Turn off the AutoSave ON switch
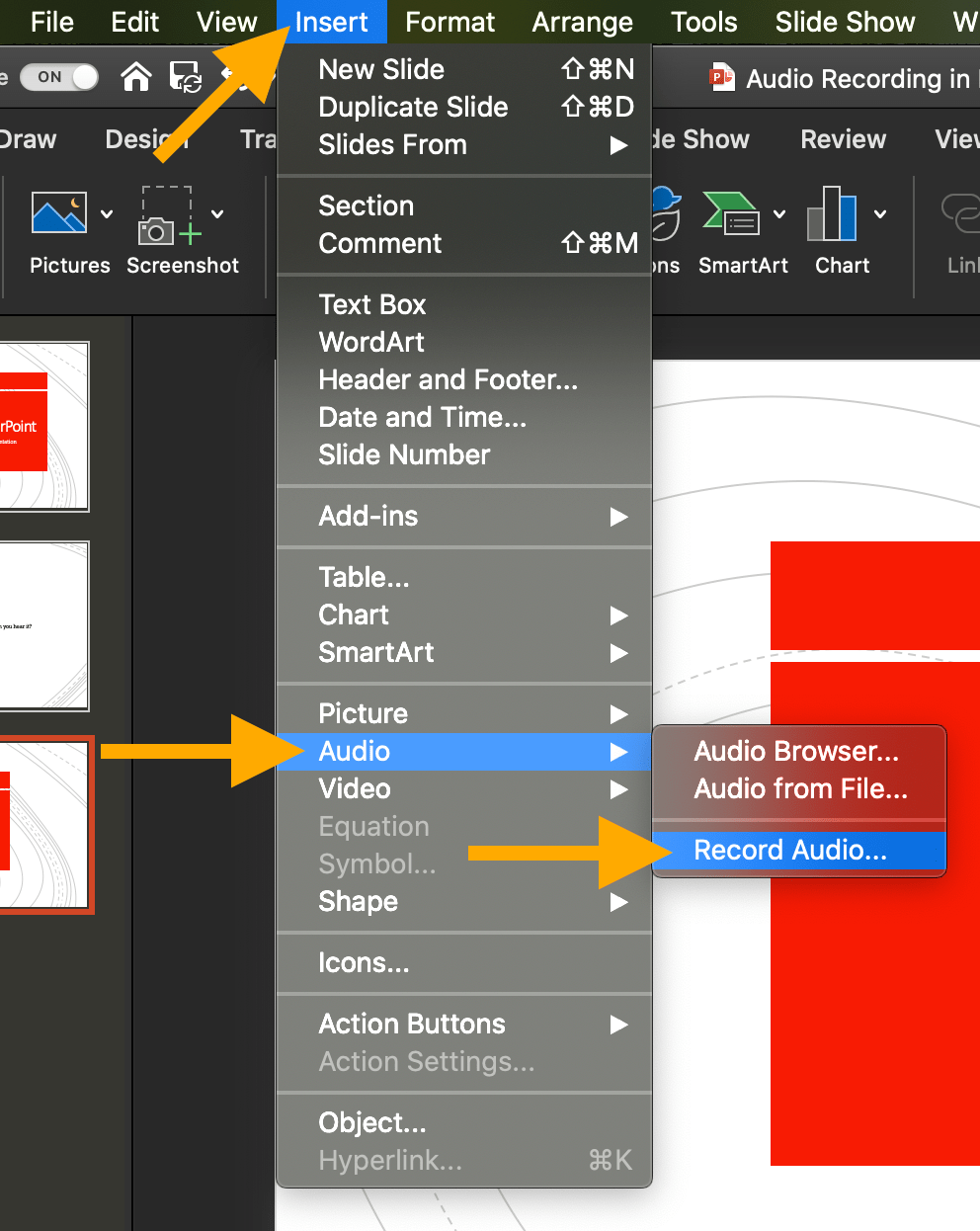This screenshot has width=980, height=1231. 57,76
